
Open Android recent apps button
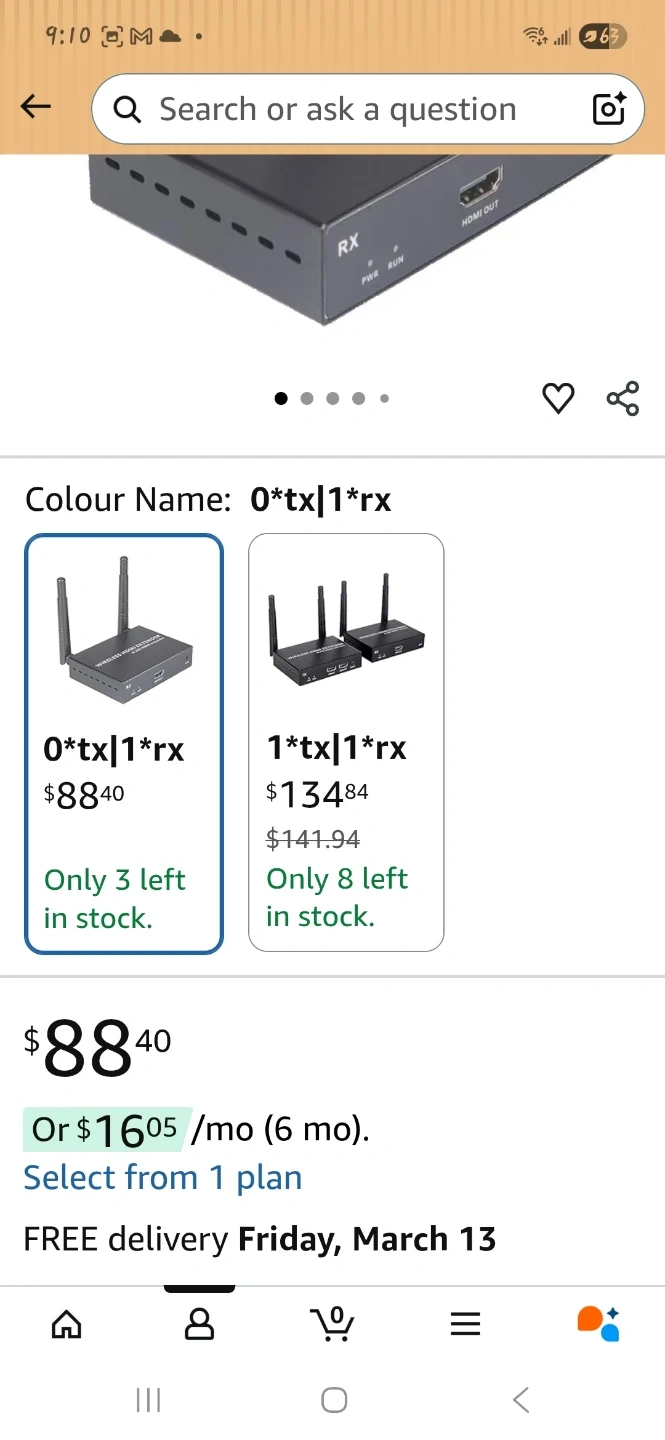click(x=148, y=1400)
